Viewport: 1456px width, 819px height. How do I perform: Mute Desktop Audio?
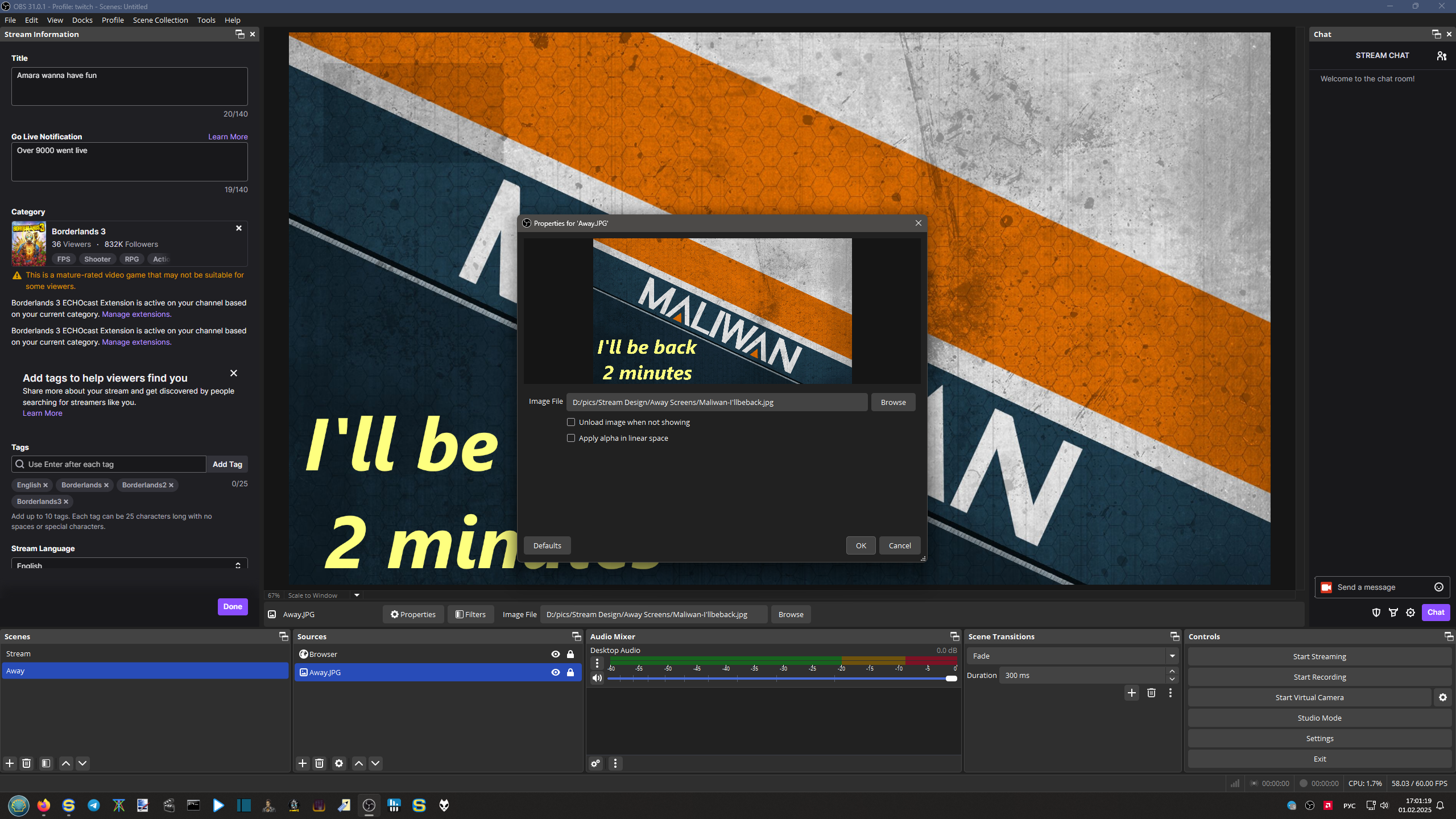click(597, 677)
